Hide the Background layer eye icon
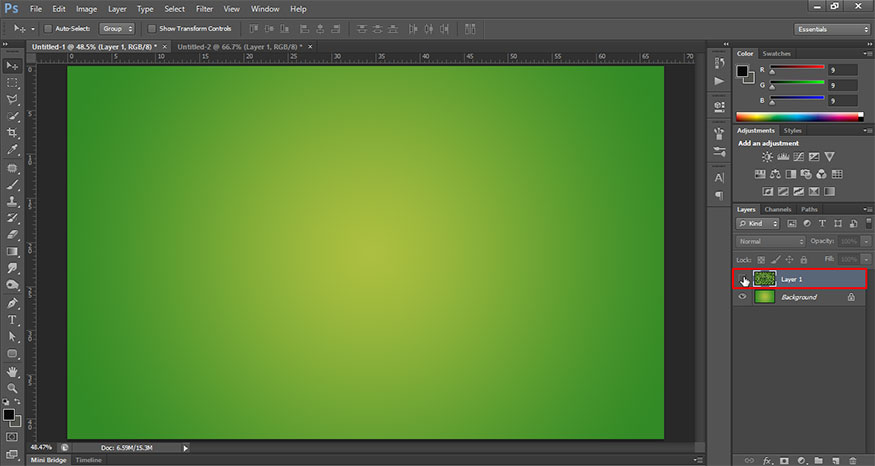The height and width of the screenshot is (466, 875). 742,297
